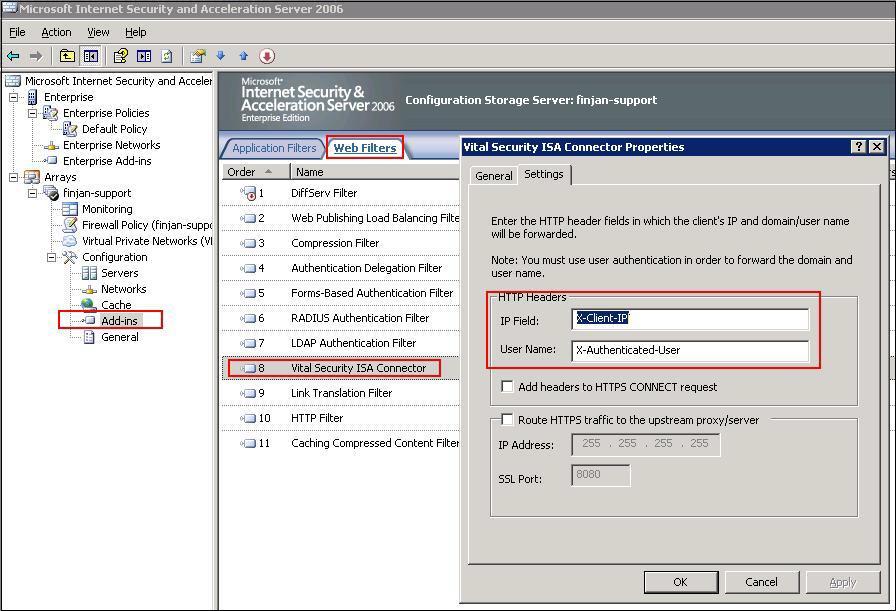
Task: Toggle the Show/Hide Console Tree icon
Action: tap(91, 56)
